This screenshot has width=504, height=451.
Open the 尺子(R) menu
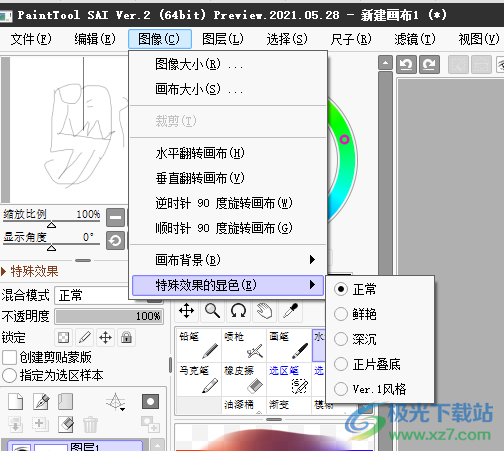point(351,39)
